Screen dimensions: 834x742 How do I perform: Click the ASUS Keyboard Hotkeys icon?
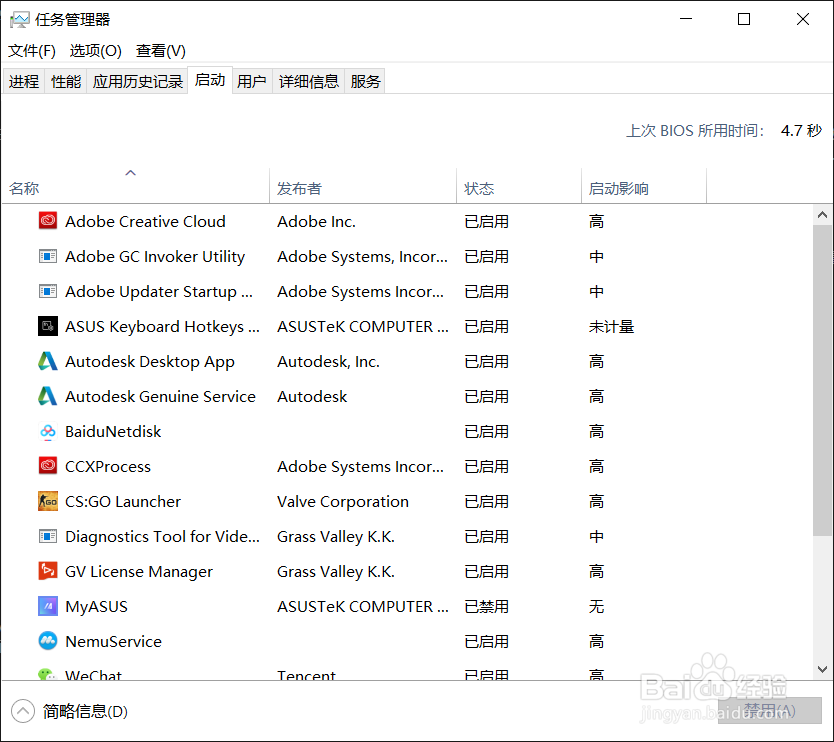[48, 326]
